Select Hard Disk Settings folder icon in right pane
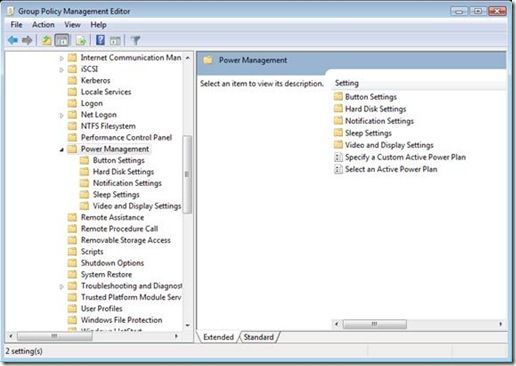 click(x=338, y=109)
